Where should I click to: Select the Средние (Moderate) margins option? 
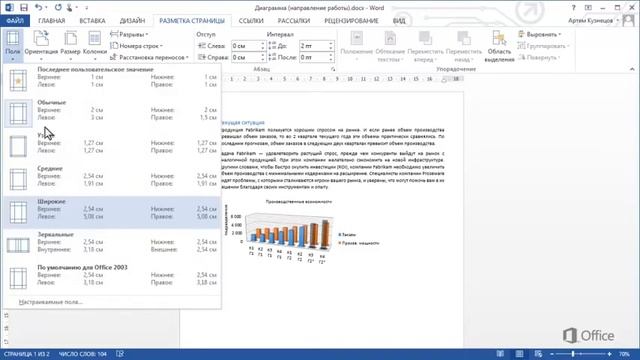click(x=112, y=179)
